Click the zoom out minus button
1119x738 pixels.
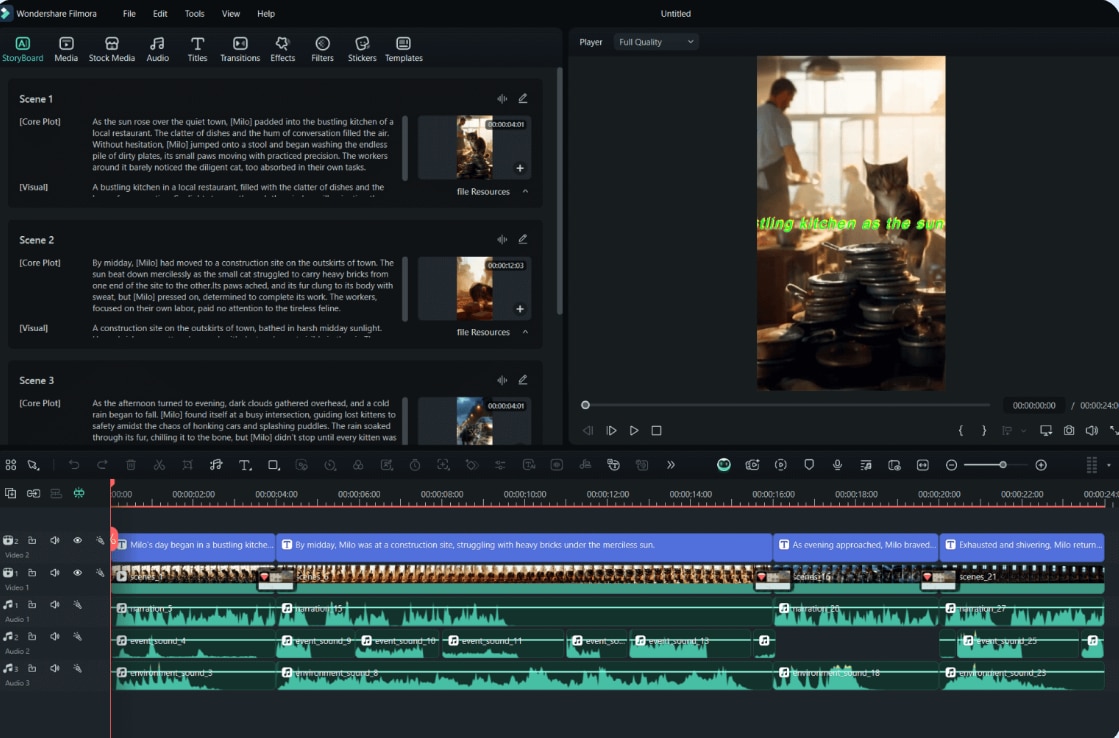[x=951, y=465]
